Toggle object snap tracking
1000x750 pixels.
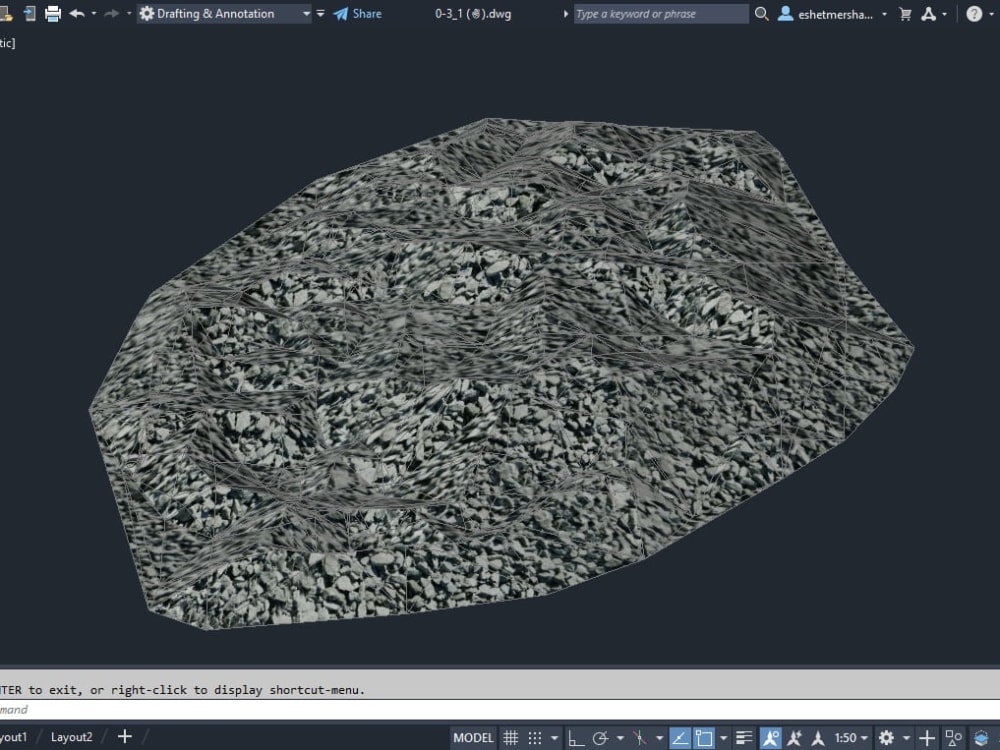point(680,738)
